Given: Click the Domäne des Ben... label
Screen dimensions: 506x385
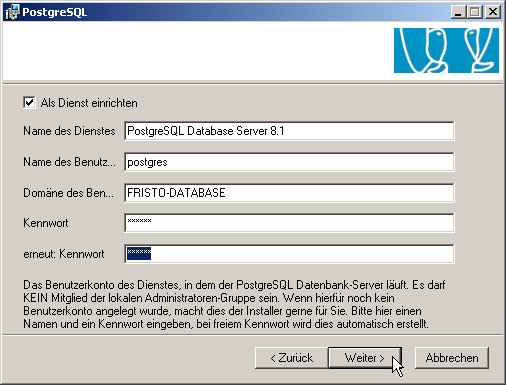Looking at the screenshot, I should tap(68, 193).
